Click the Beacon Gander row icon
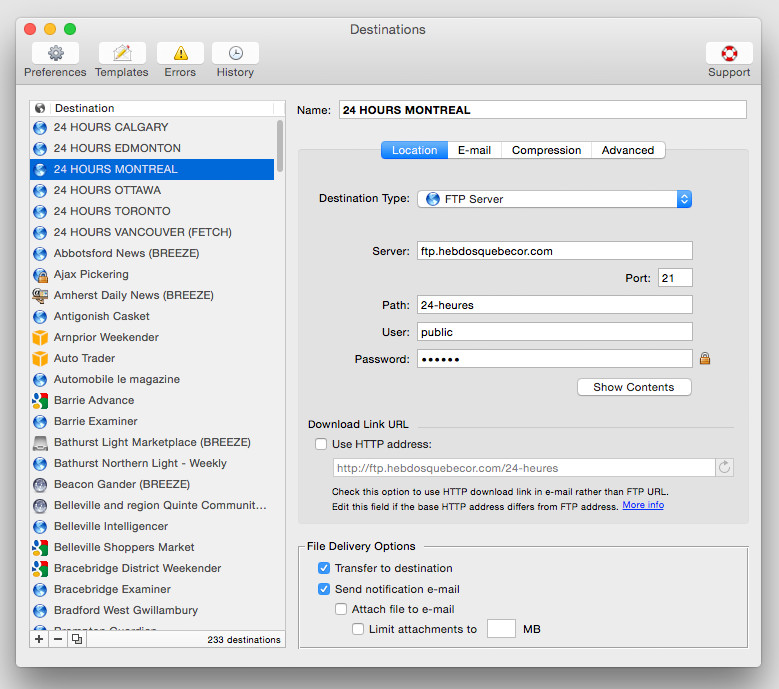This screenshot has height=689, width=779. [x=40, y=484]
